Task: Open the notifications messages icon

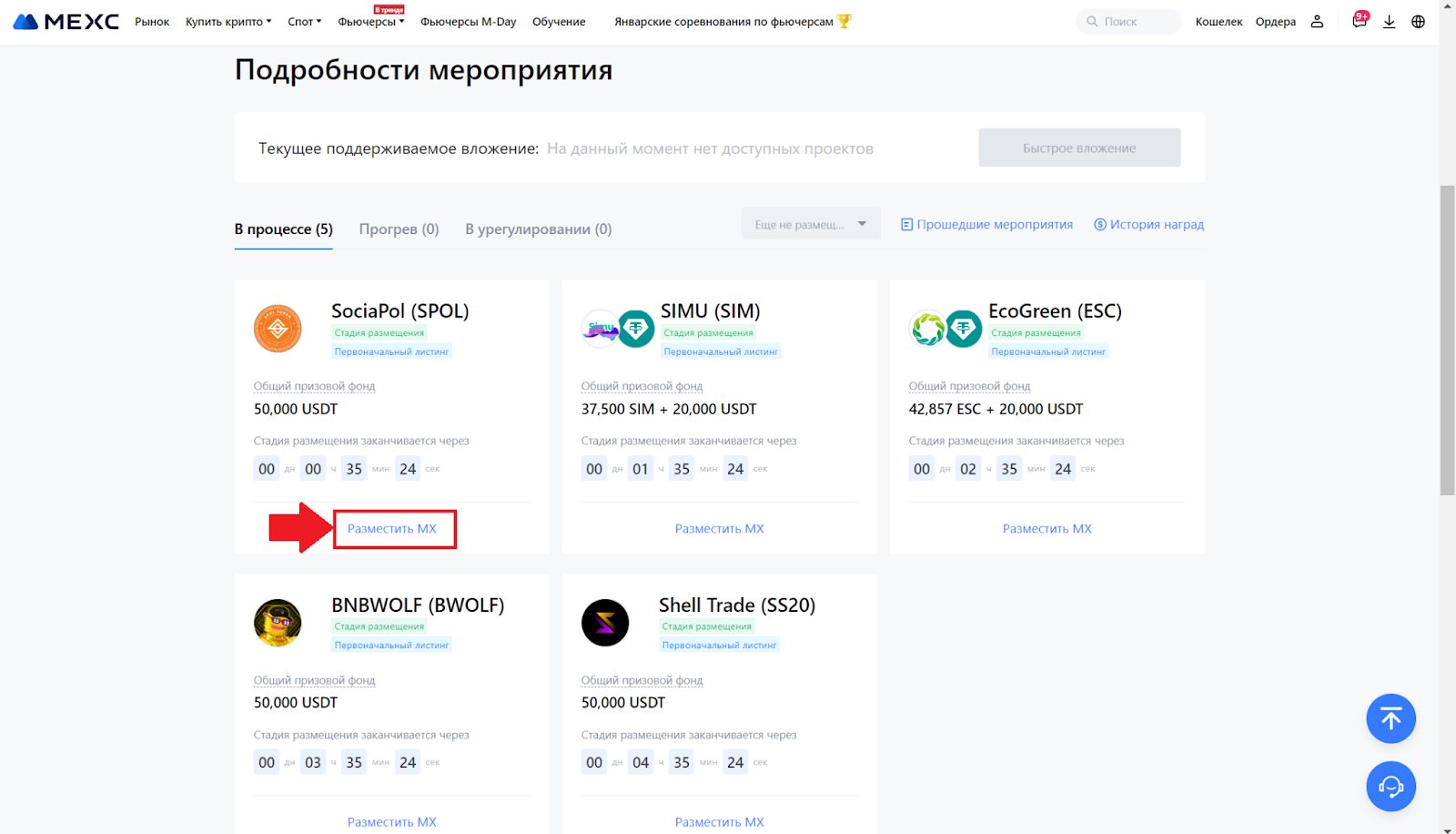Action: point(1360,21)
